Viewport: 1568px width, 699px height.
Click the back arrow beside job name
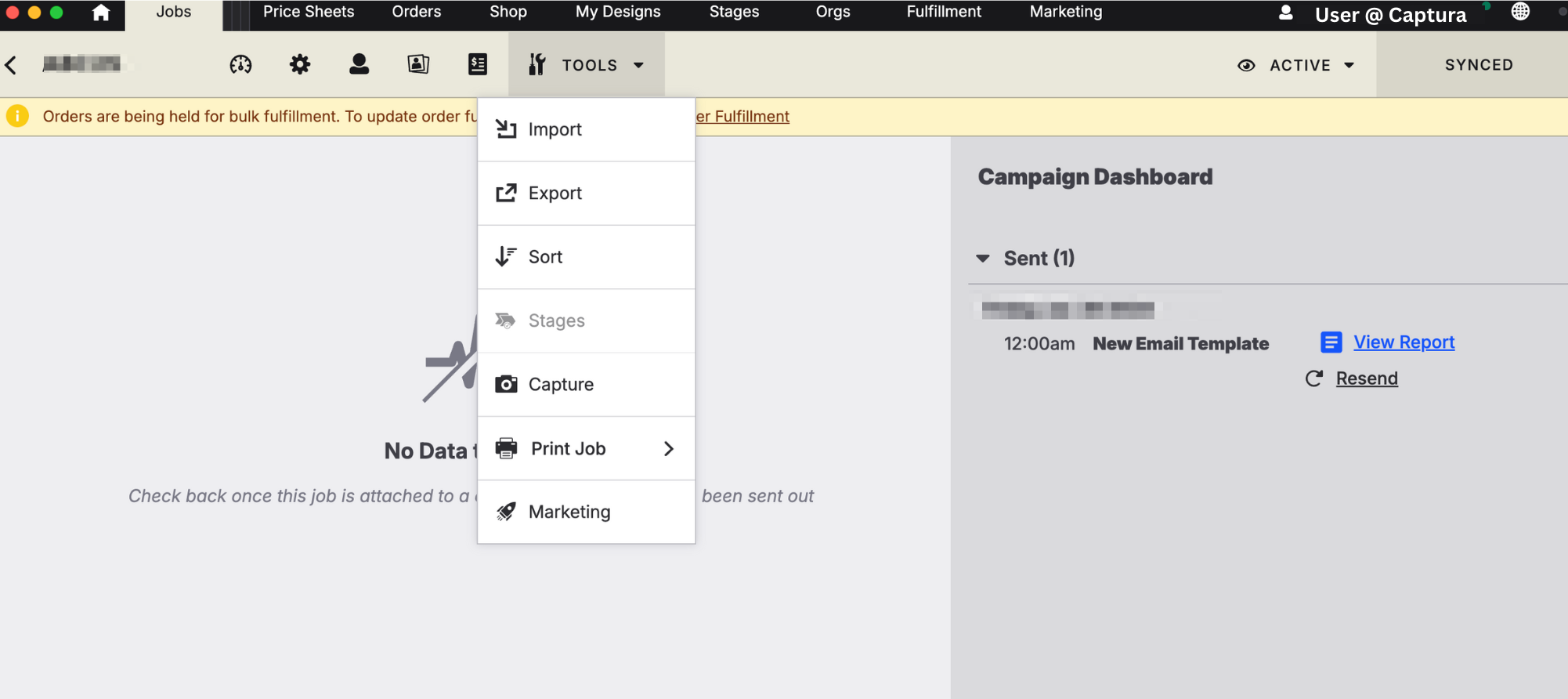tap(11, 65)
